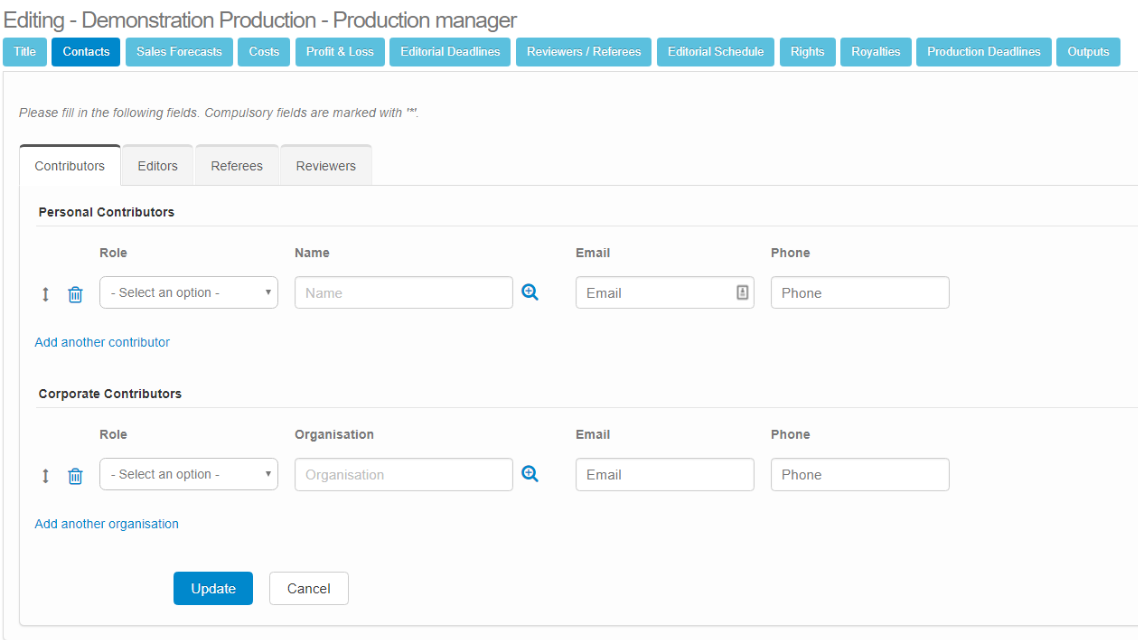Viewport: 1138px width, 640px height.
Task: Click the reorder arrow on corporate contributor row
Action: 45,476
